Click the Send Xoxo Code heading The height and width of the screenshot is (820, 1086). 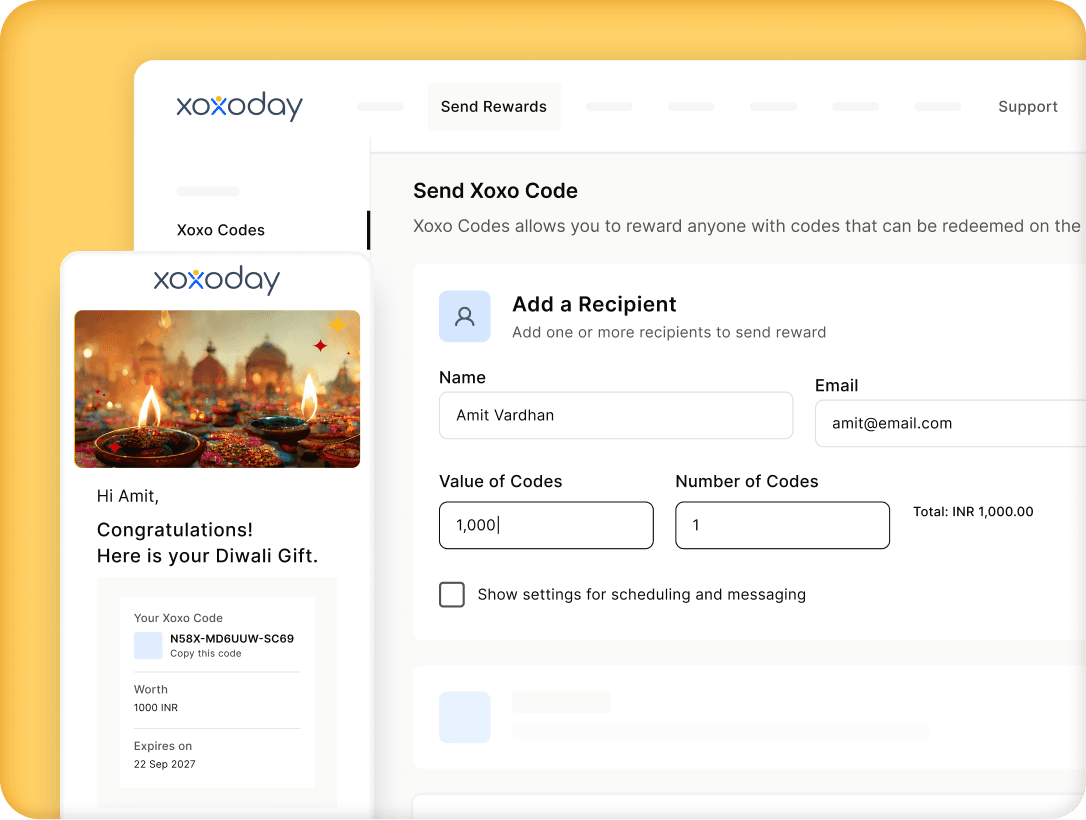(495, 190)
